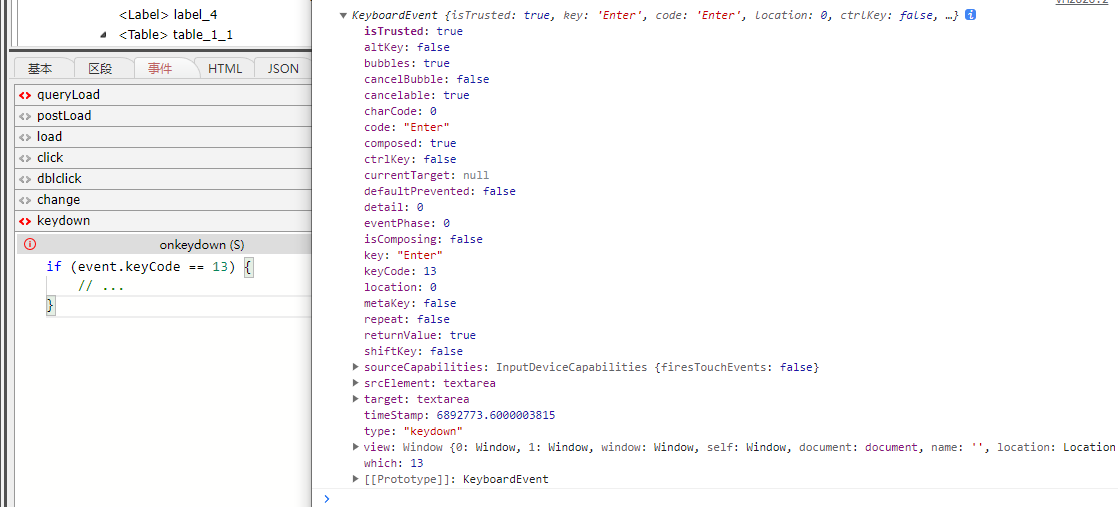Select table_1_1 in the component tree
The width and height of the screenshot is (1118, 507).
point(175,34)
